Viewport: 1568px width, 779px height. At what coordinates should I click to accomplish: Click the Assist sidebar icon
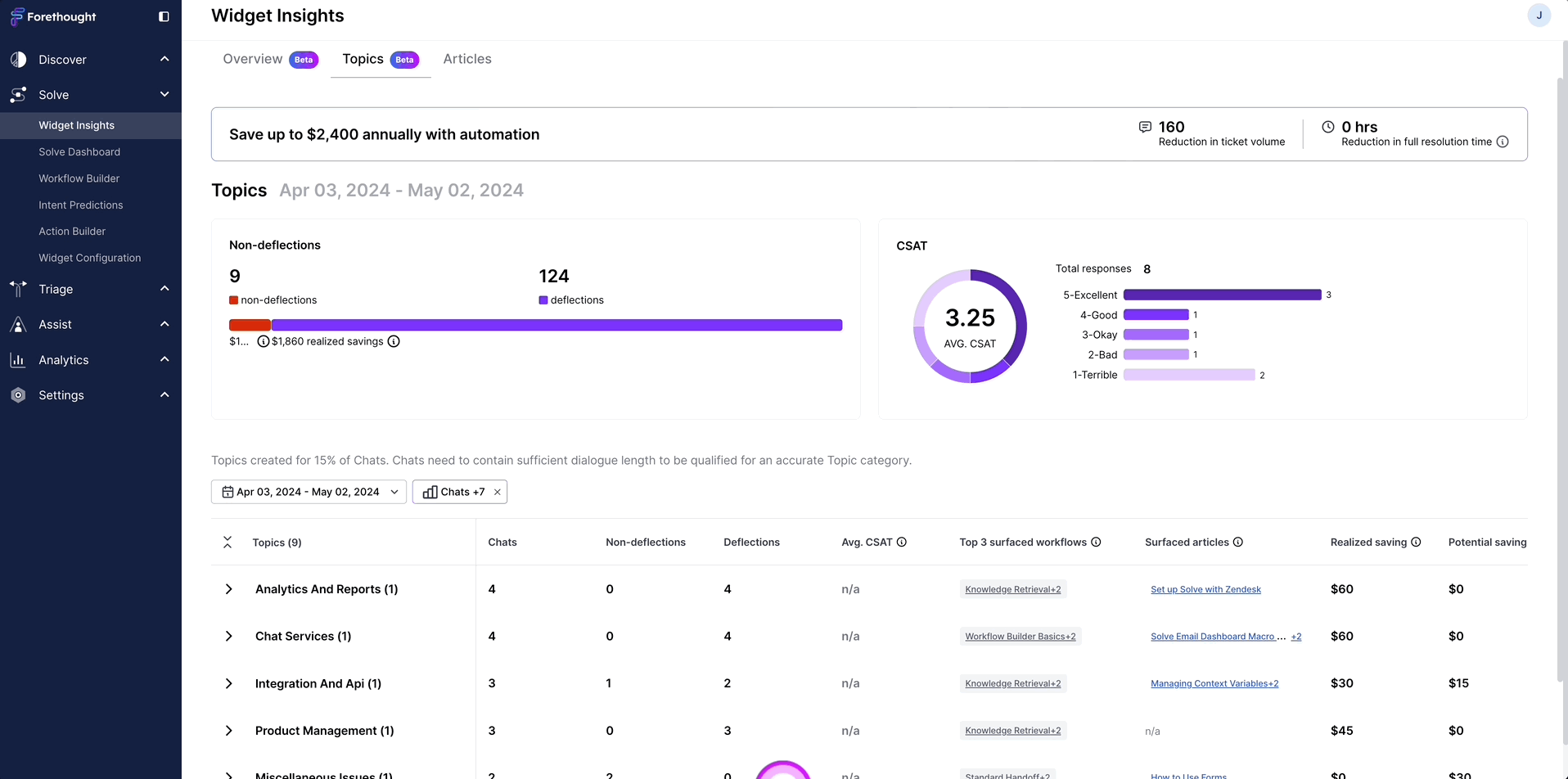18,325
